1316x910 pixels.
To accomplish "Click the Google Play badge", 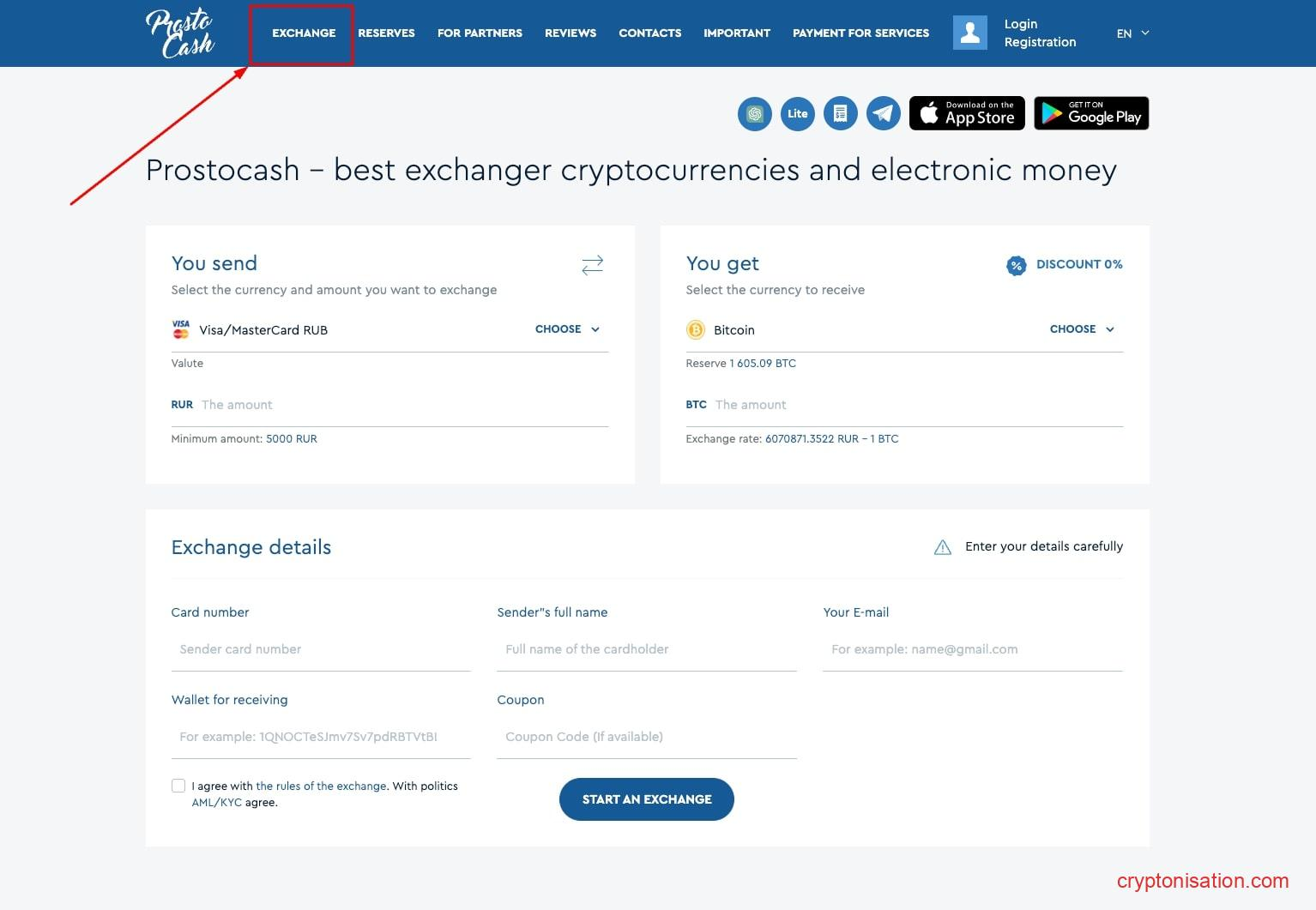I will 1091,113.
